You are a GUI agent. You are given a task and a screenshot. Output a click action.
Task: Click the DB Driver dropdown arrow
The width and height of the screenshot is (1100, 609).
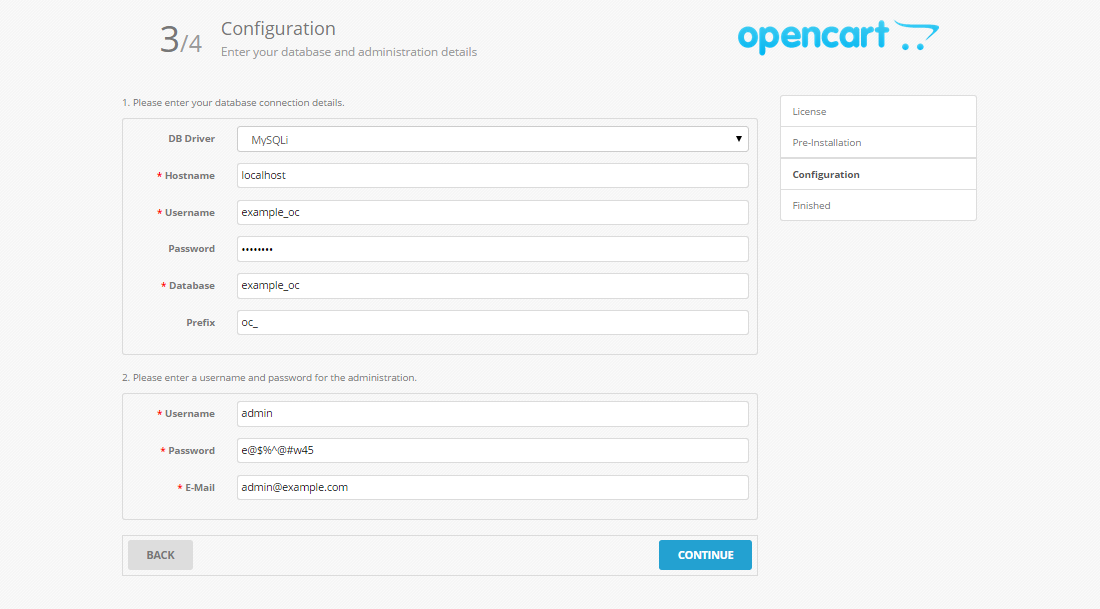coord(738,138)
